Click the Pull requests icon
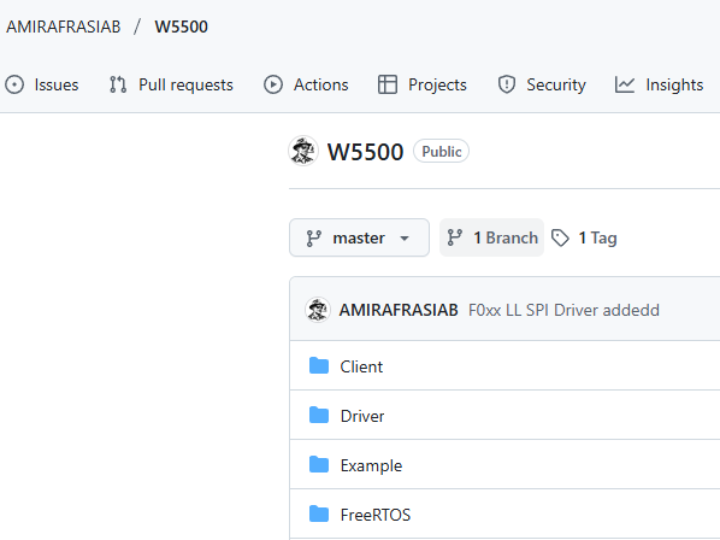Screen dimensions: 720x540 pyautogui.click(x=118, y=85)
